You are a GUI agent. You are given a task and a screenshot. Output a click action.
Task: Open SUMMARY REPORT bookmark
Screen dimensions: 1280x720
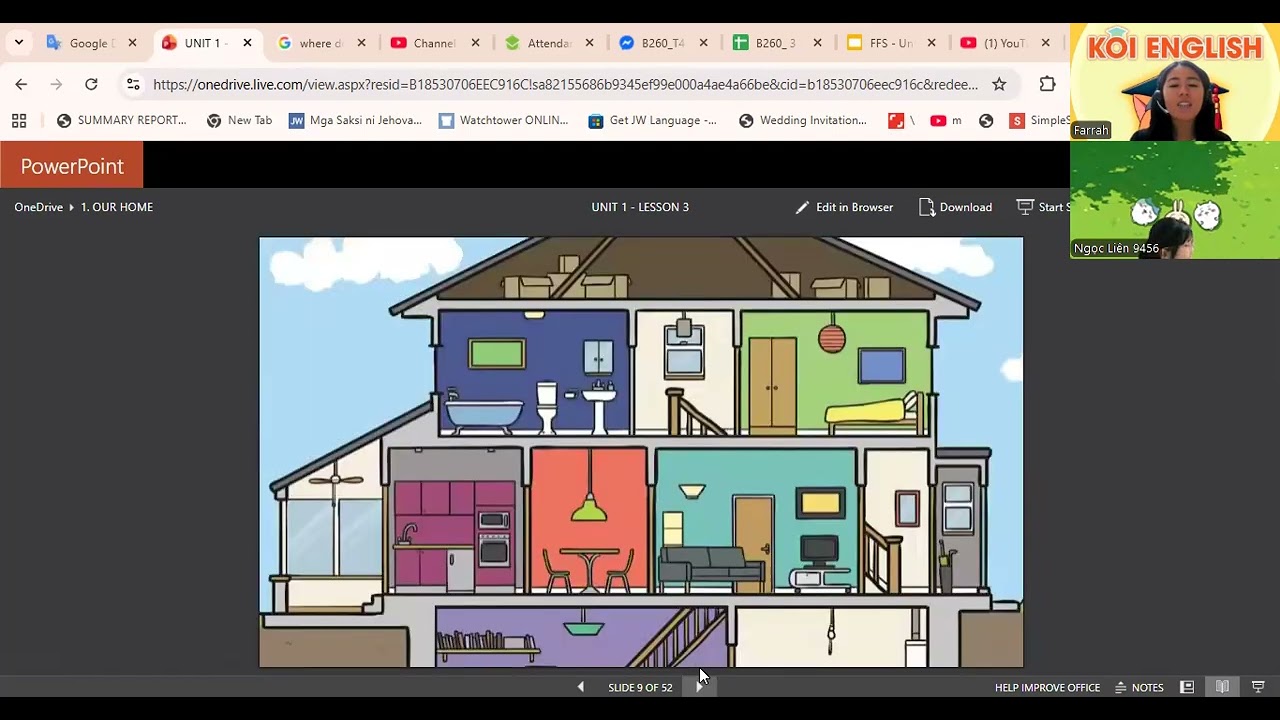click(121, 120)
